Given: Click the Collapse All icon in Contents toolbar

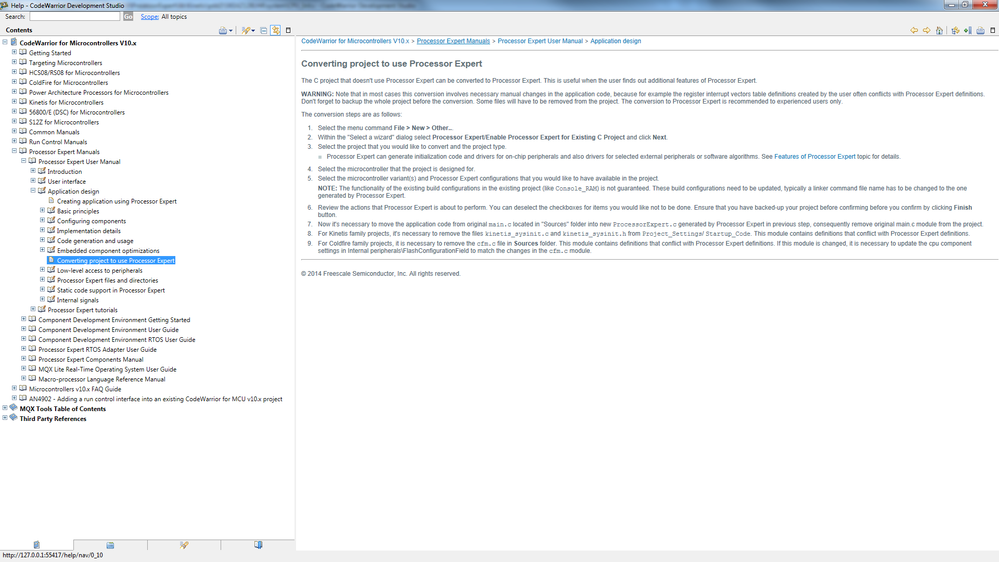Looking at the screenshot, I should [264, 30].
